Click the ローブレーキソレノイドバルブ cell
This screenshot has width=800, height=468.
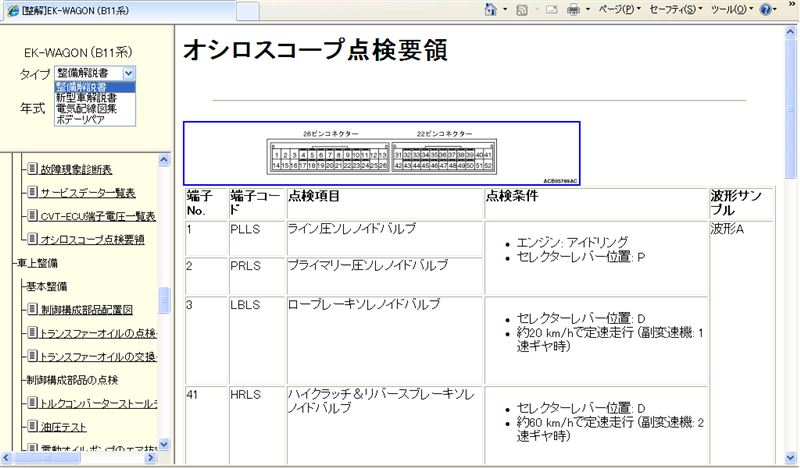pos(384,340)
